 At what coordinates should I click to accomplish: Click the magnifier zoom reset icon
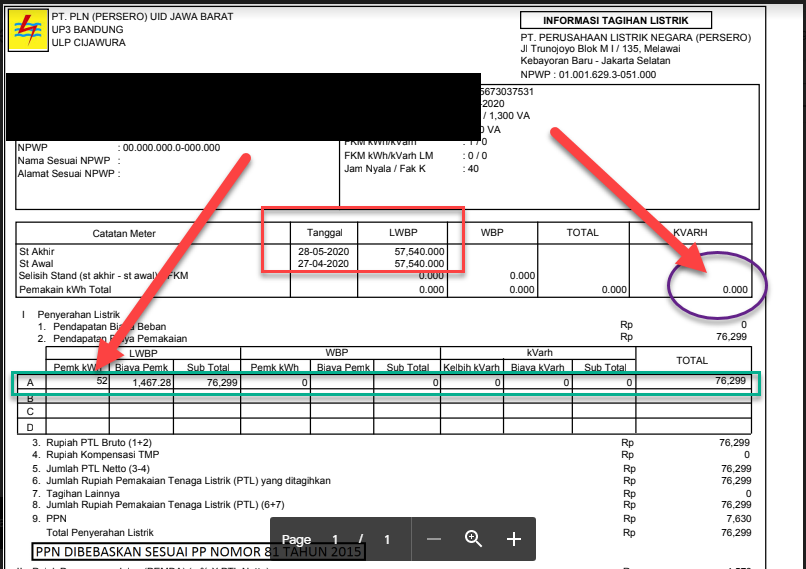[x=473, y=539]
